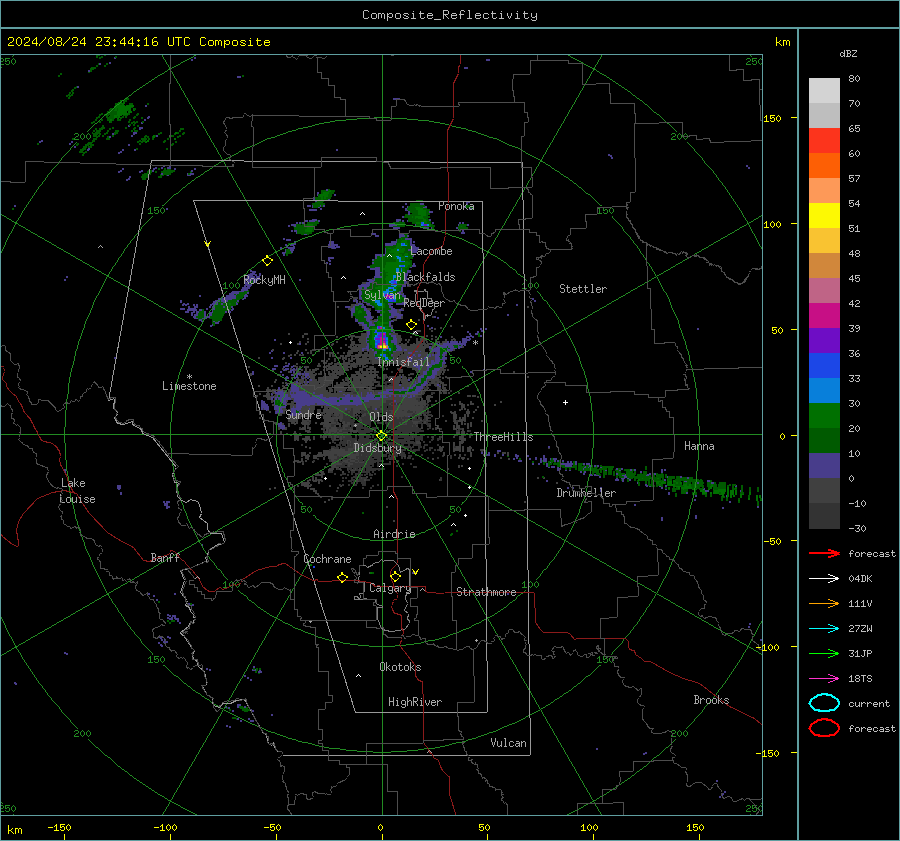Pick the bright green 30-20 dBZ band
Image resolution: width=900 pixels, height=841 pixels.
coord(824,416)
